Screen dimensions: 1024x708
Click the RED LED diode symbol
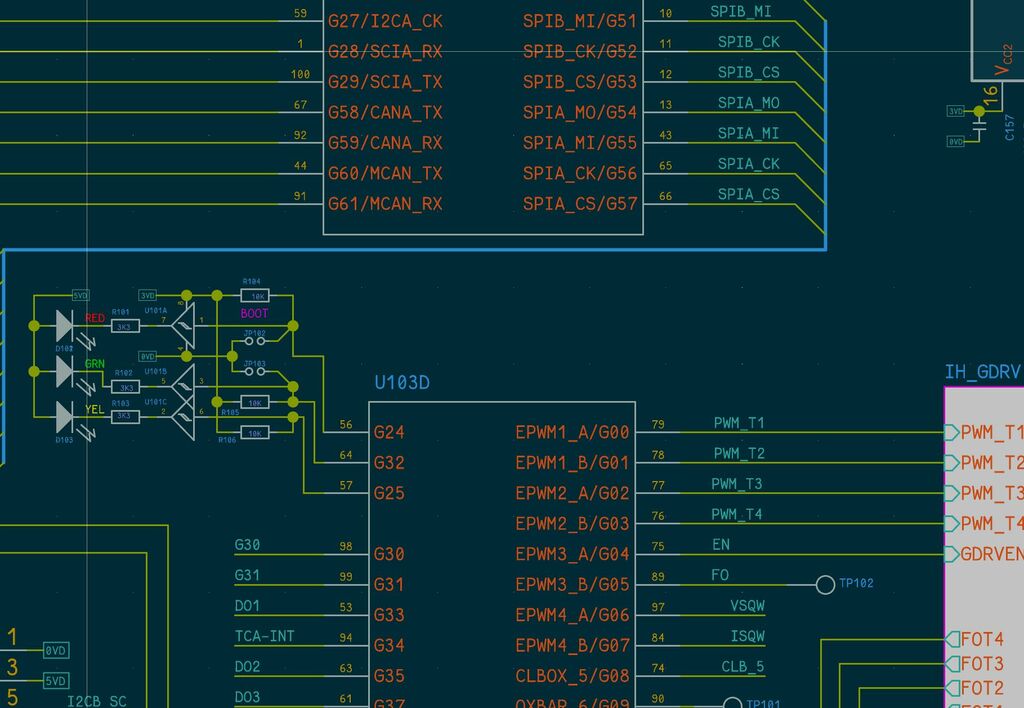point(65,325)
